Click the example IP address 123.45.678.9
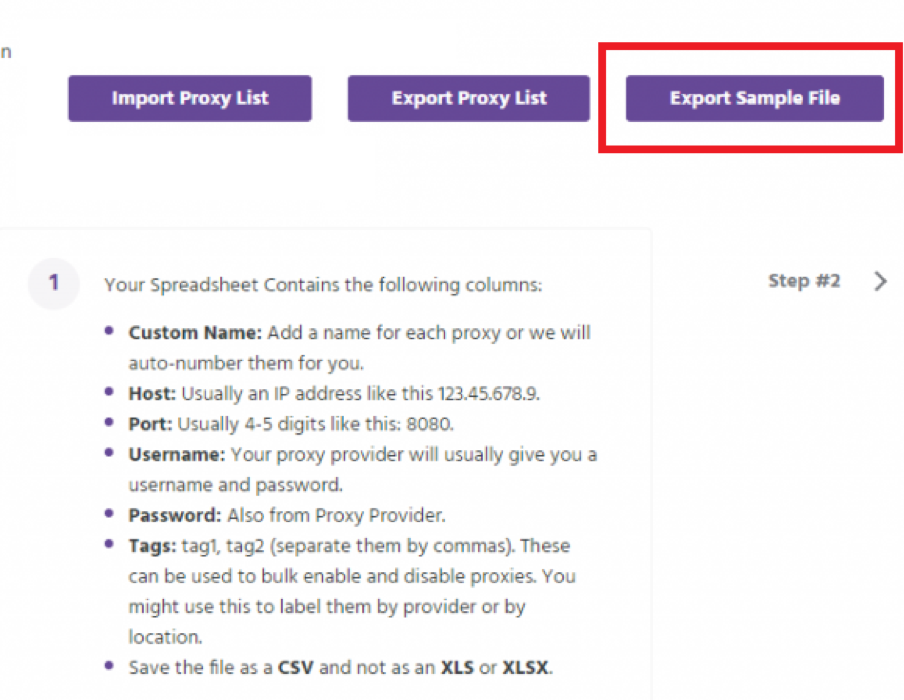 coord(488,393)
